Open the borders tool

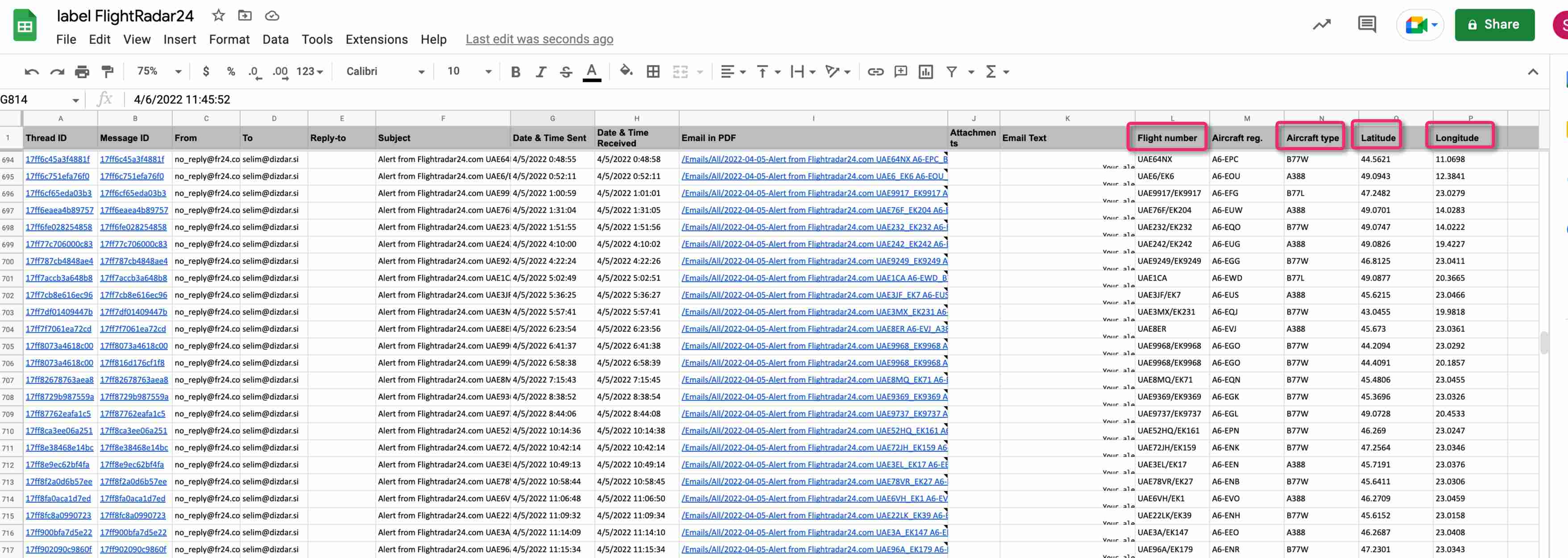[653, 72]
